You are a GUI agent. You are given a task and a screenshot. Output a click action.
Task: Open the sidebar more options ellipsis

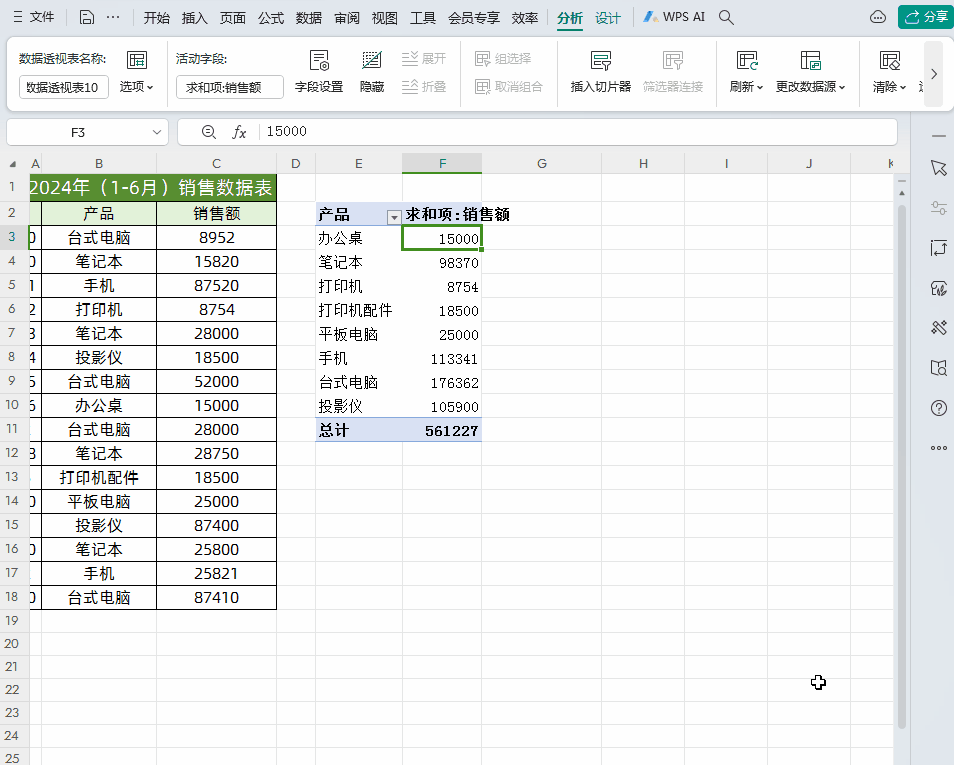pyautogui.click(x=939, y=448)
